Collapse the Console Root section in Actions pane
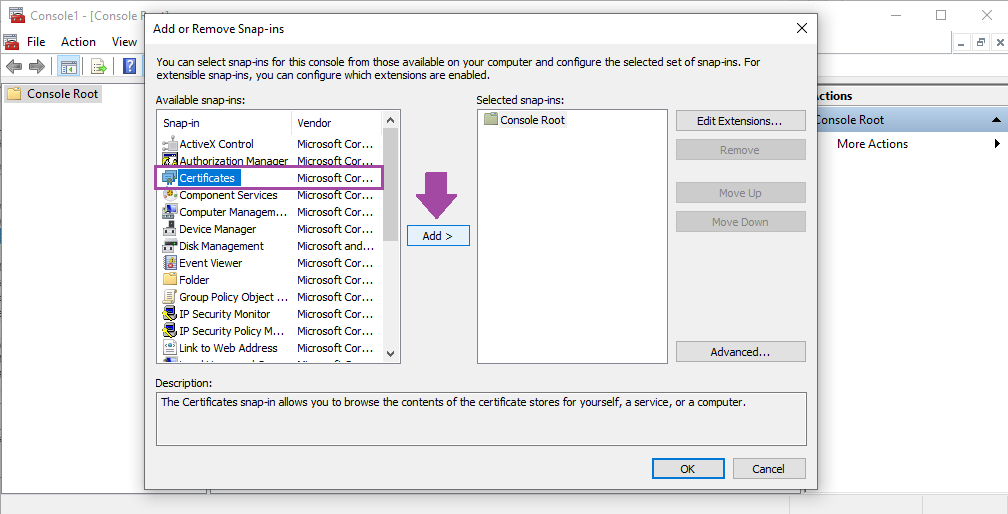 (x=996, y=120)
